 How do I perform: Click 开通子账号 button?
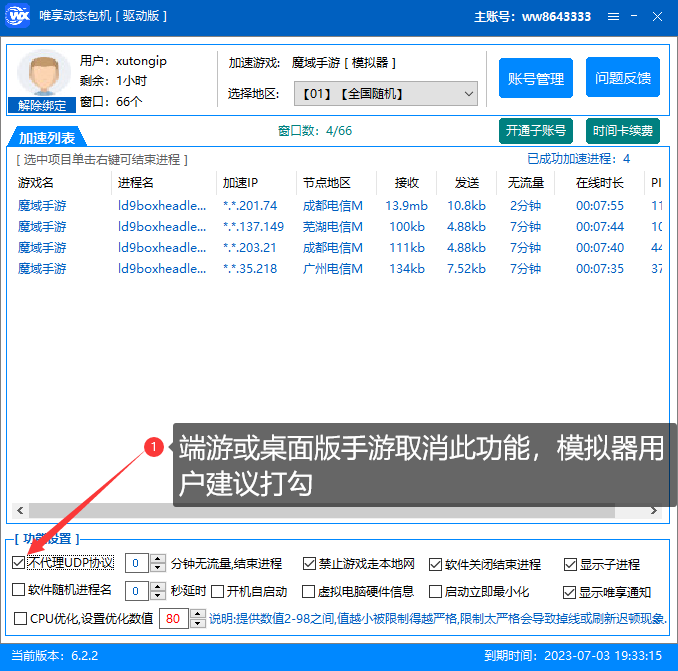(536, 131)
